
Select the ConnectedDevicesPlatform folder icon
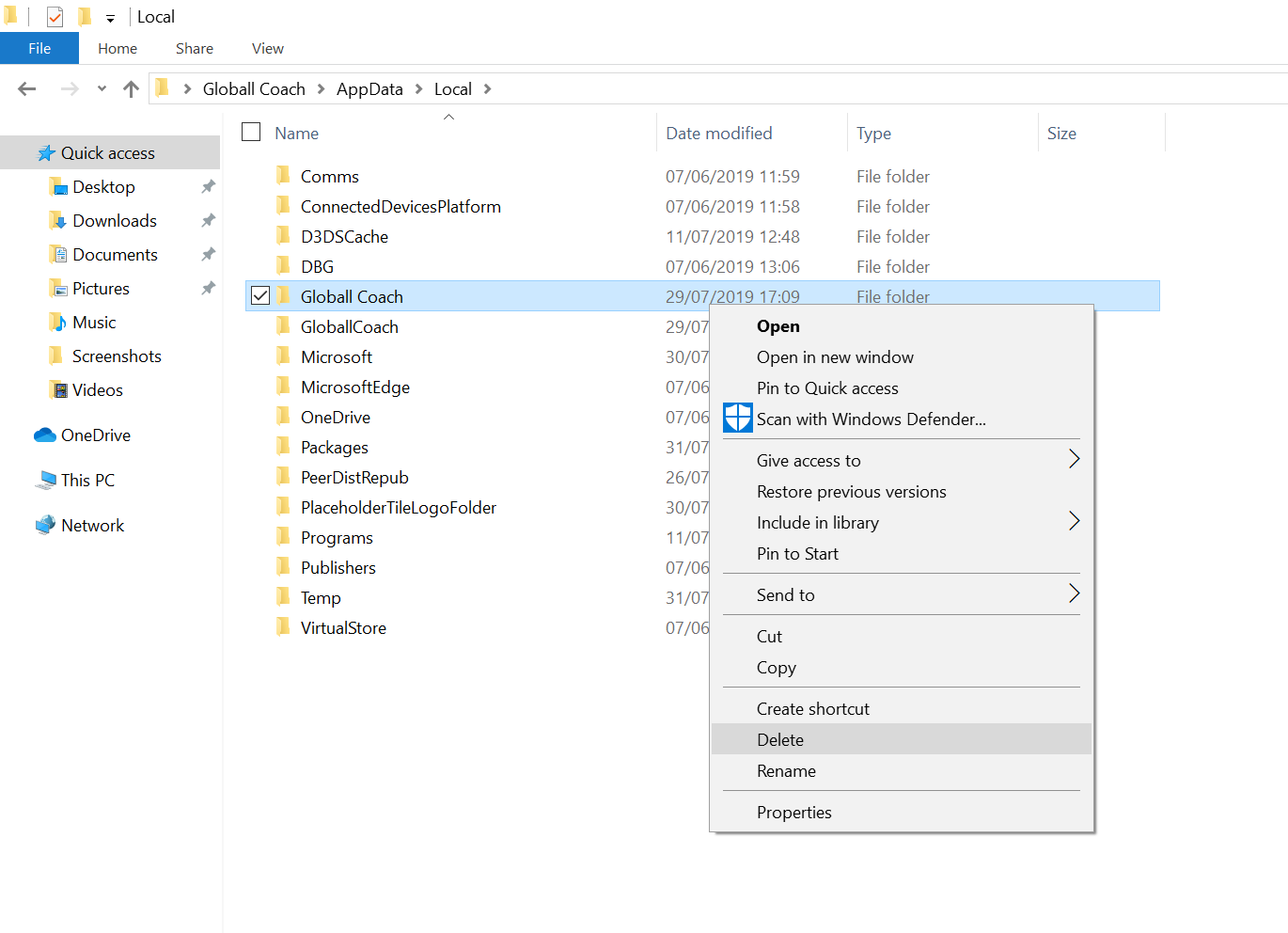[x=283, y=205]
